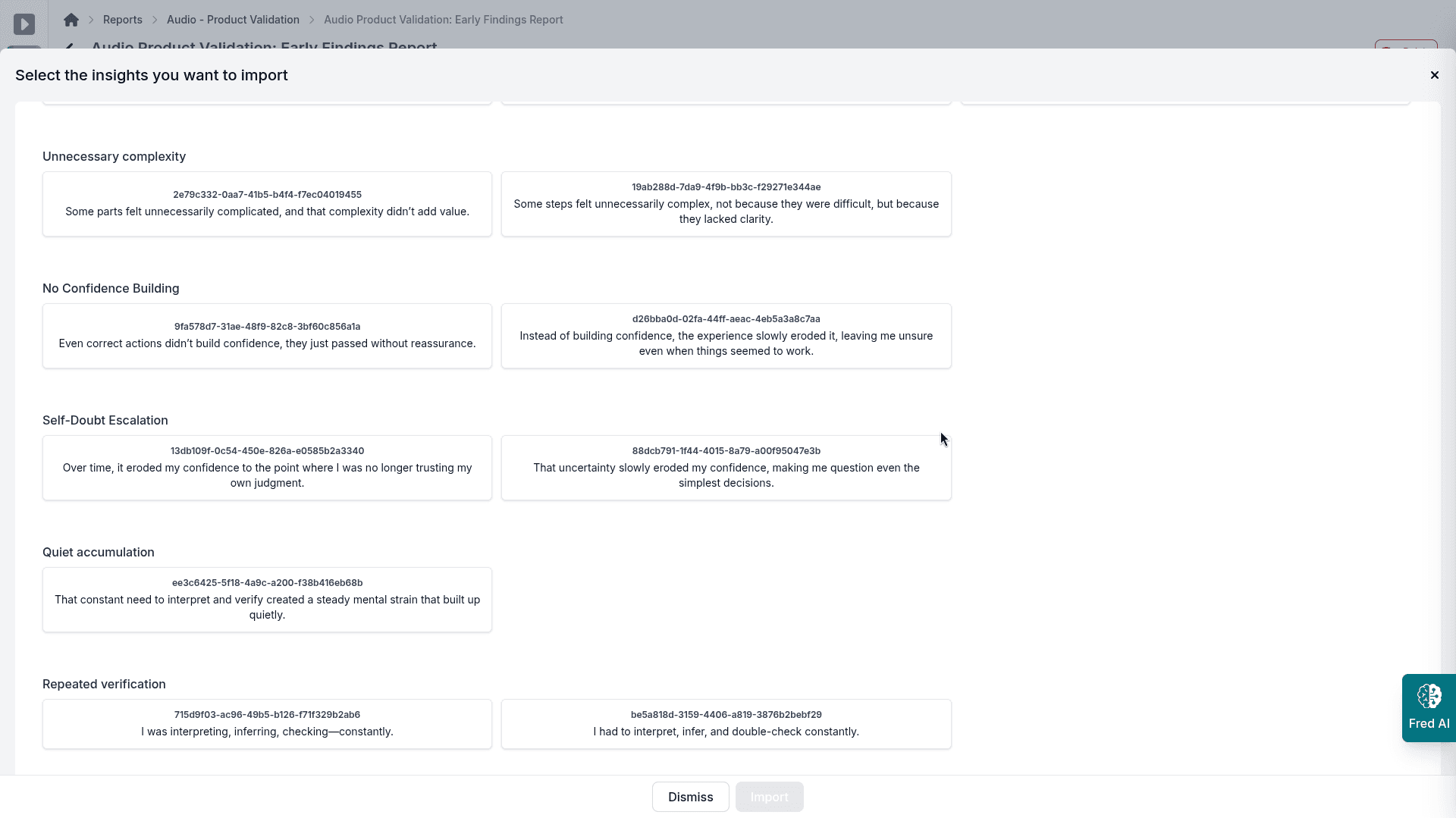
Task: Click the app logo play icon
Action: click(24, 24)
